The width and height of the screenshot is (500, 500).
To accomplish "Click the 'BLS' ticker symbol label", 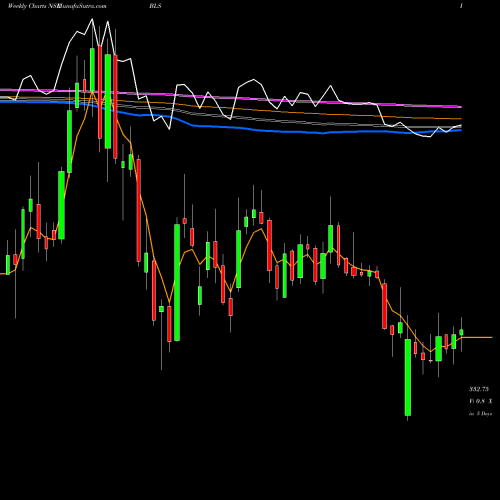I will pyautogui.click(x=155, y=6).
